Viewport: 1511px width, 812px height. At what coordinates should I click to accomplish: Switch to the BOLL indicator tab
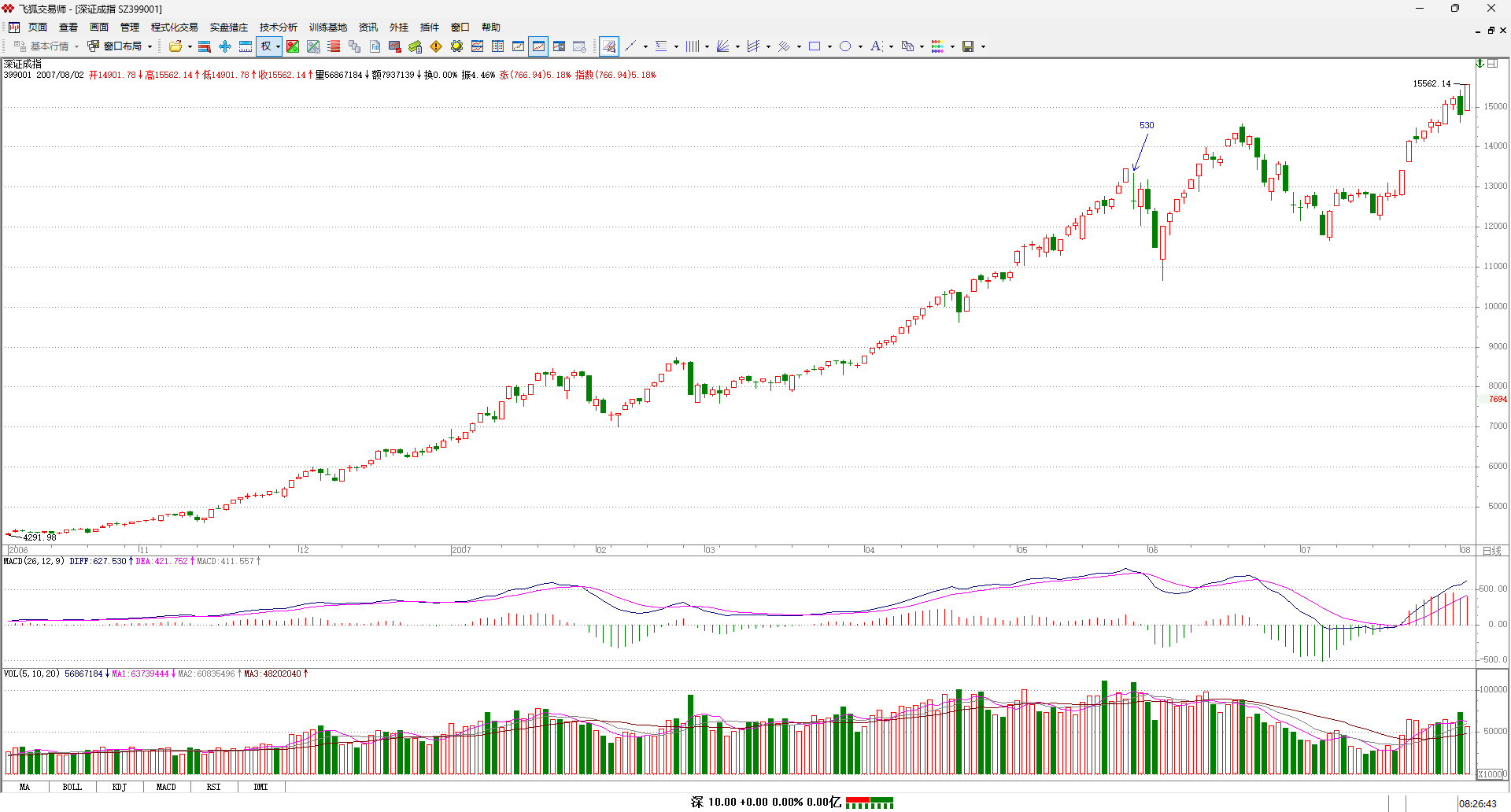(x=72, y=787)
